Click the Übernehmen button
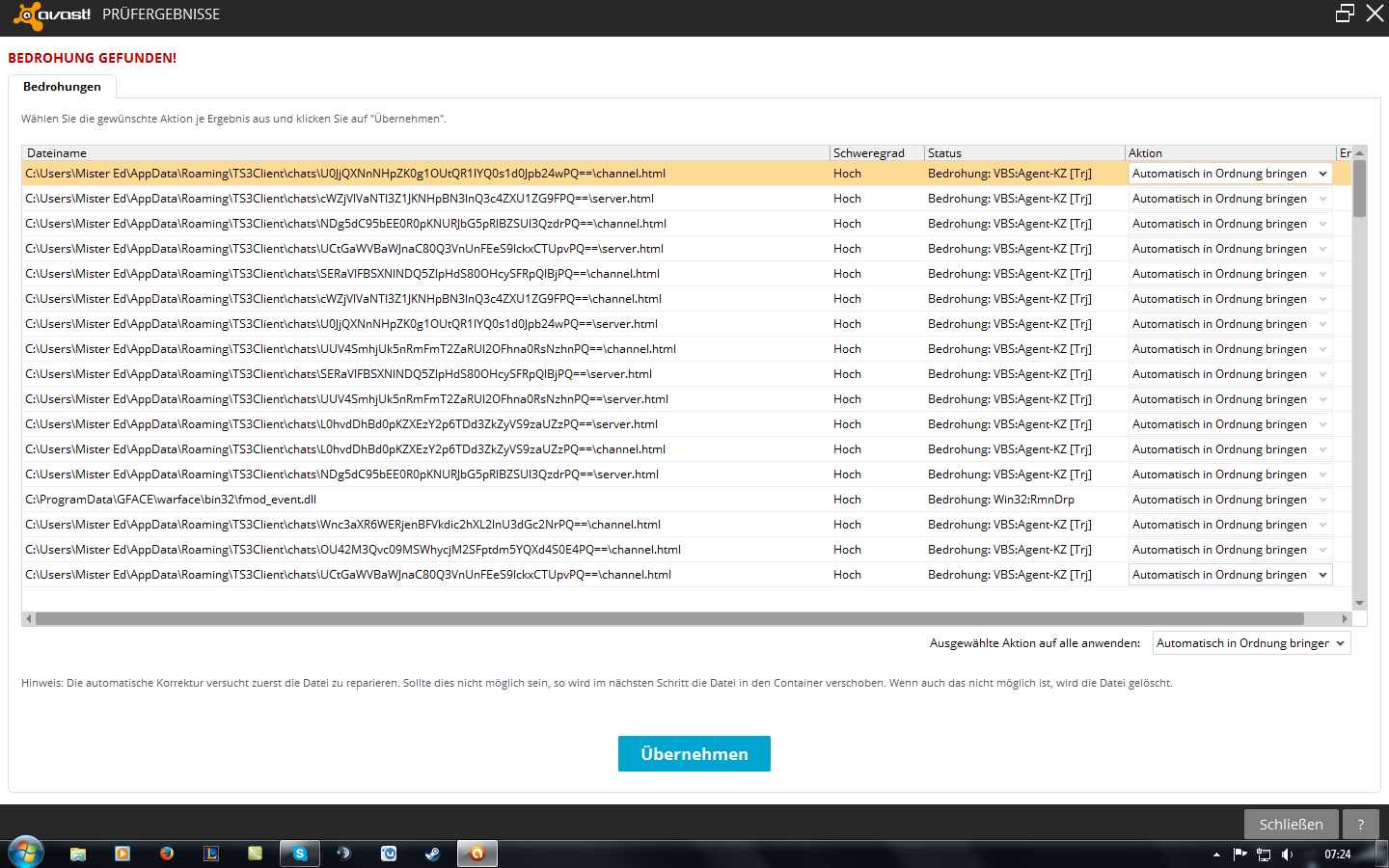The image size is (1389, 868). coord(694,754)
